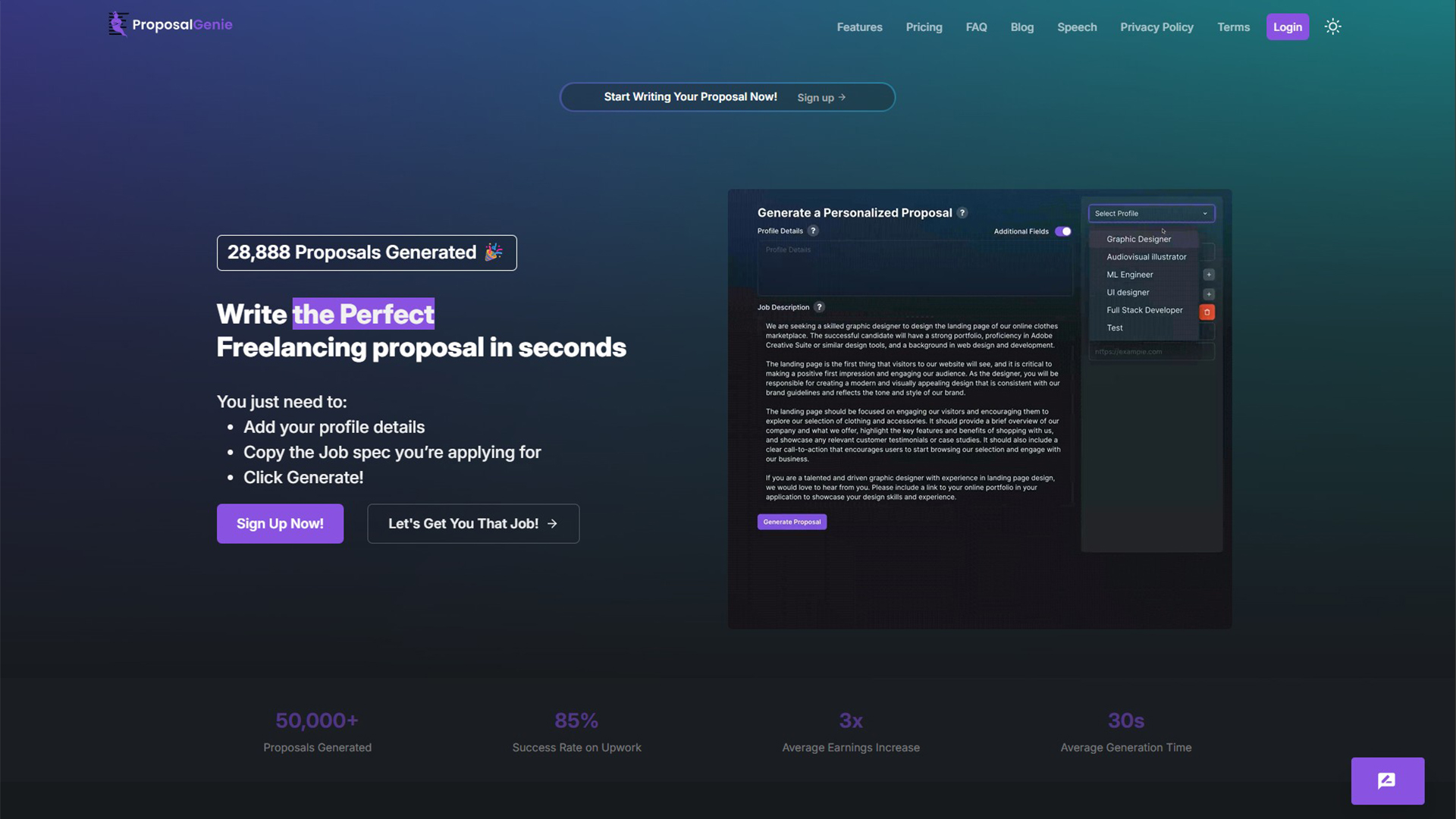1456x819 pixels.
Task: Toggle light mode with the sun icon
Action: pyautogui.click(x=1333, y=27)
